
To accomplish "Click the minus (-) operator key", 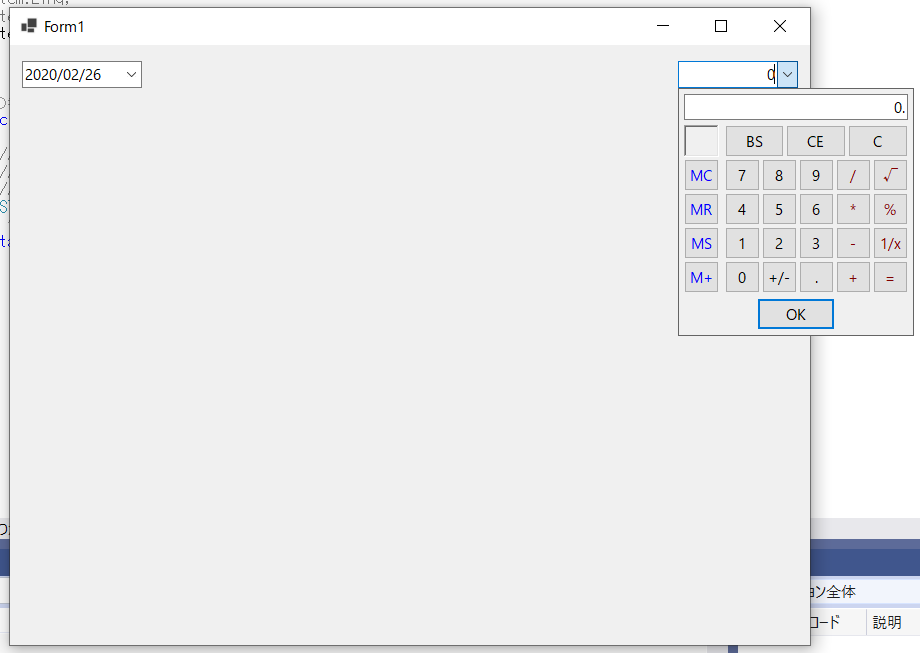I will tap(853, 243).
